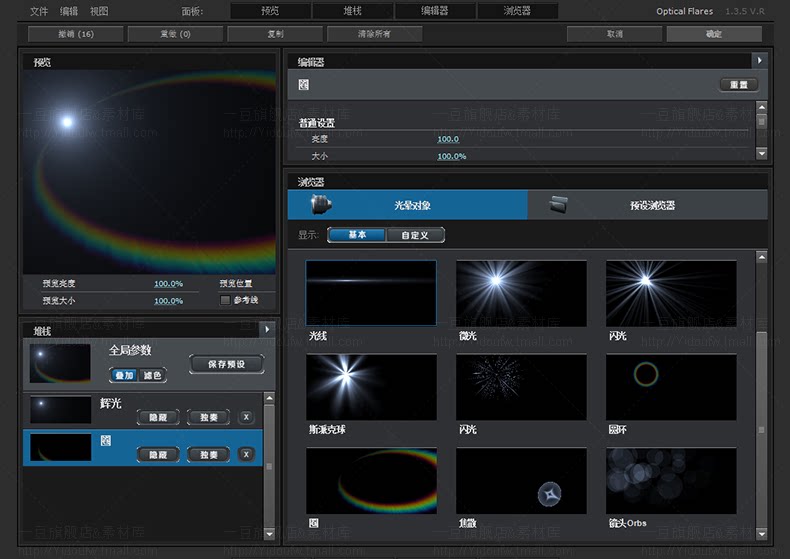Add the 微光 glint flare element
Screen dimensions: 790x559
coord(521,293)
